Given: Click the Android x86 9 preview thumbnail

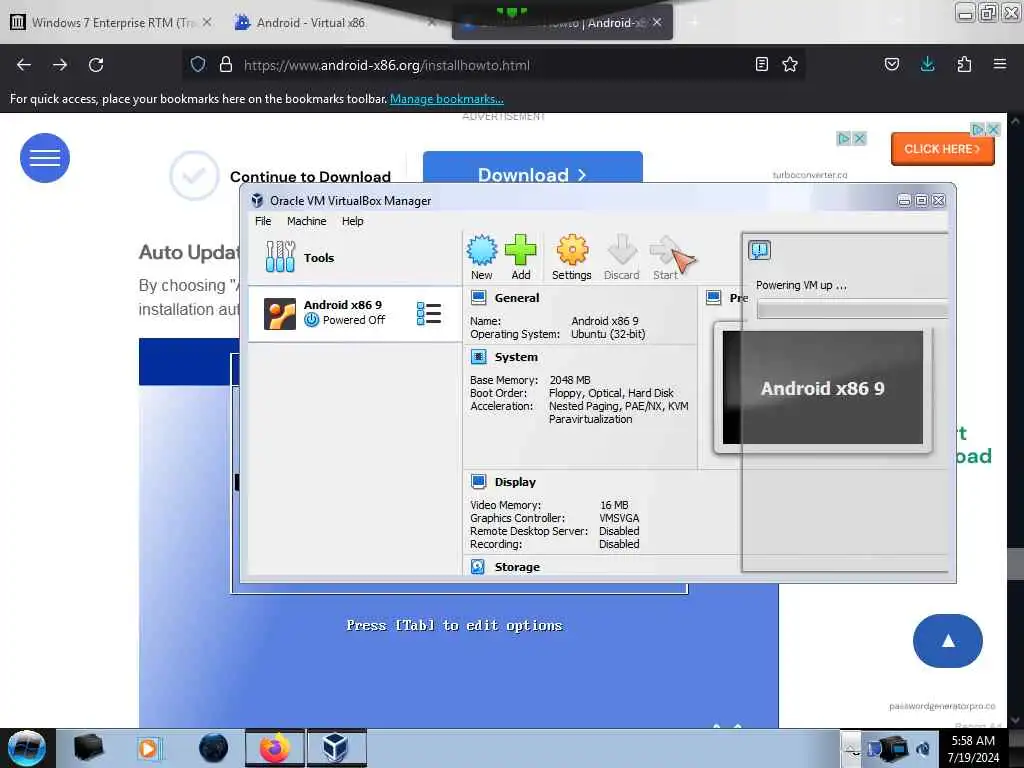Looking at the screenshot, I should (x=823, y=388).
